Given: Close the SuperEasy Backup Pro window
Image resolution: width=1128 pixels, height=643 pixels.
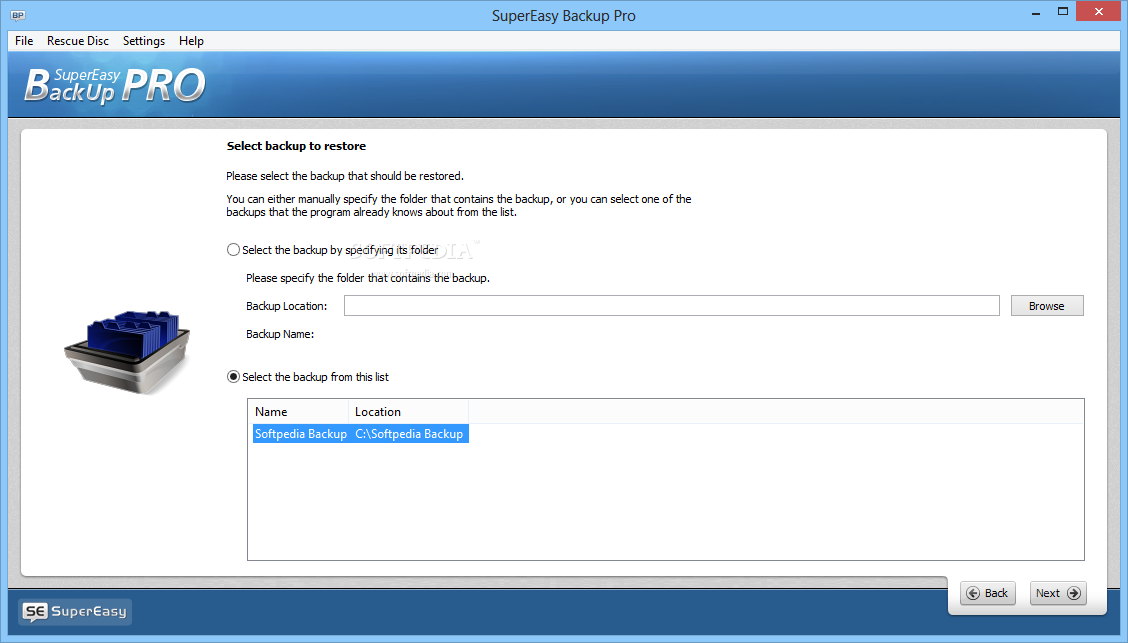Looking at the screenshot, I should point(1099,12).
